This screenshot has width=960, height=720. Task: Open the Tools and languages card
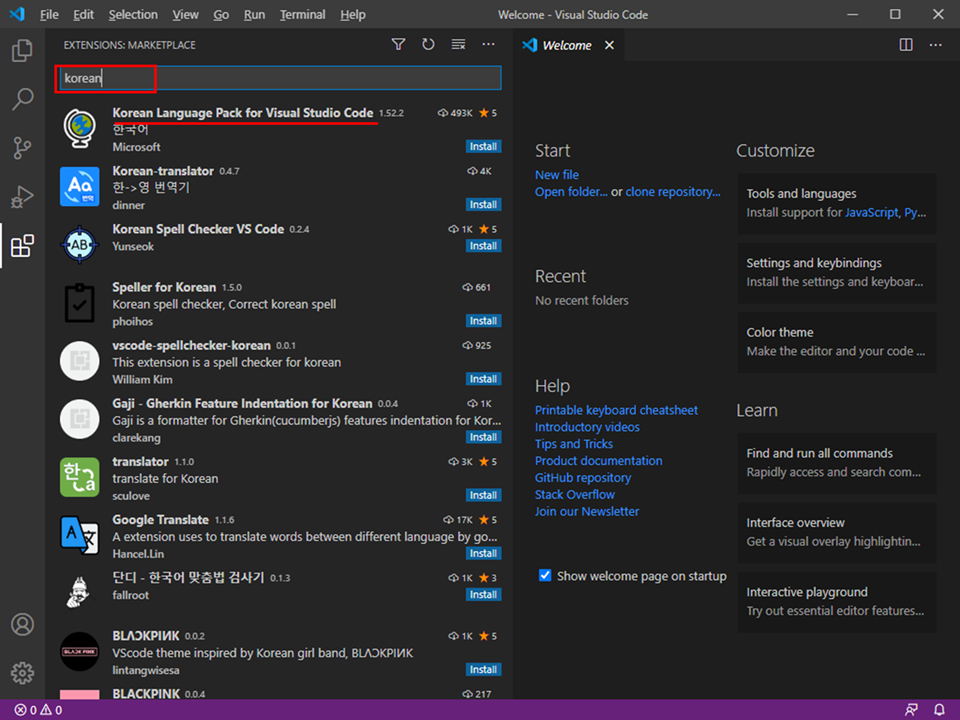click(x=836, y=204)
